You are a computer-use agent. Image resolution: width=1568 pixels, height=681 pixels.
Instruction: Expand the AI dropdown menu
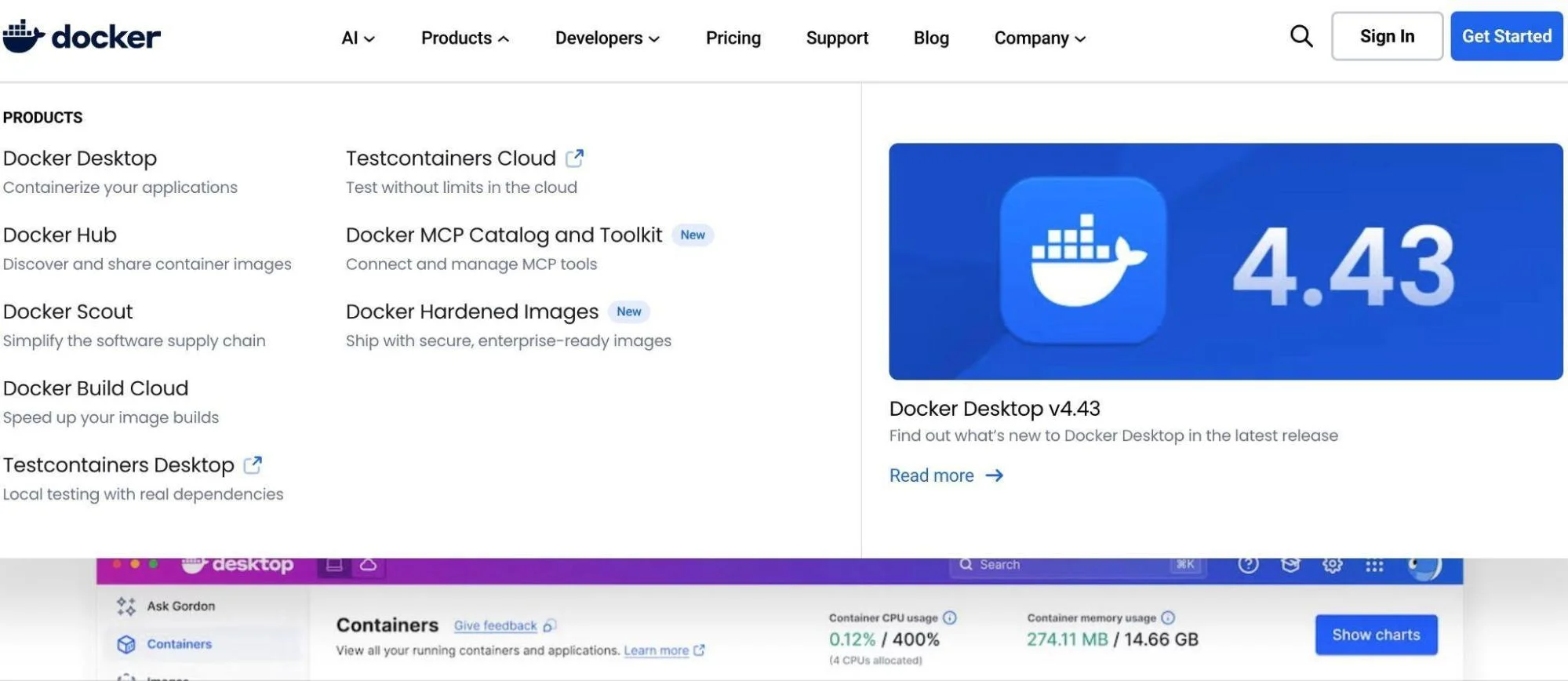(358, 38)
